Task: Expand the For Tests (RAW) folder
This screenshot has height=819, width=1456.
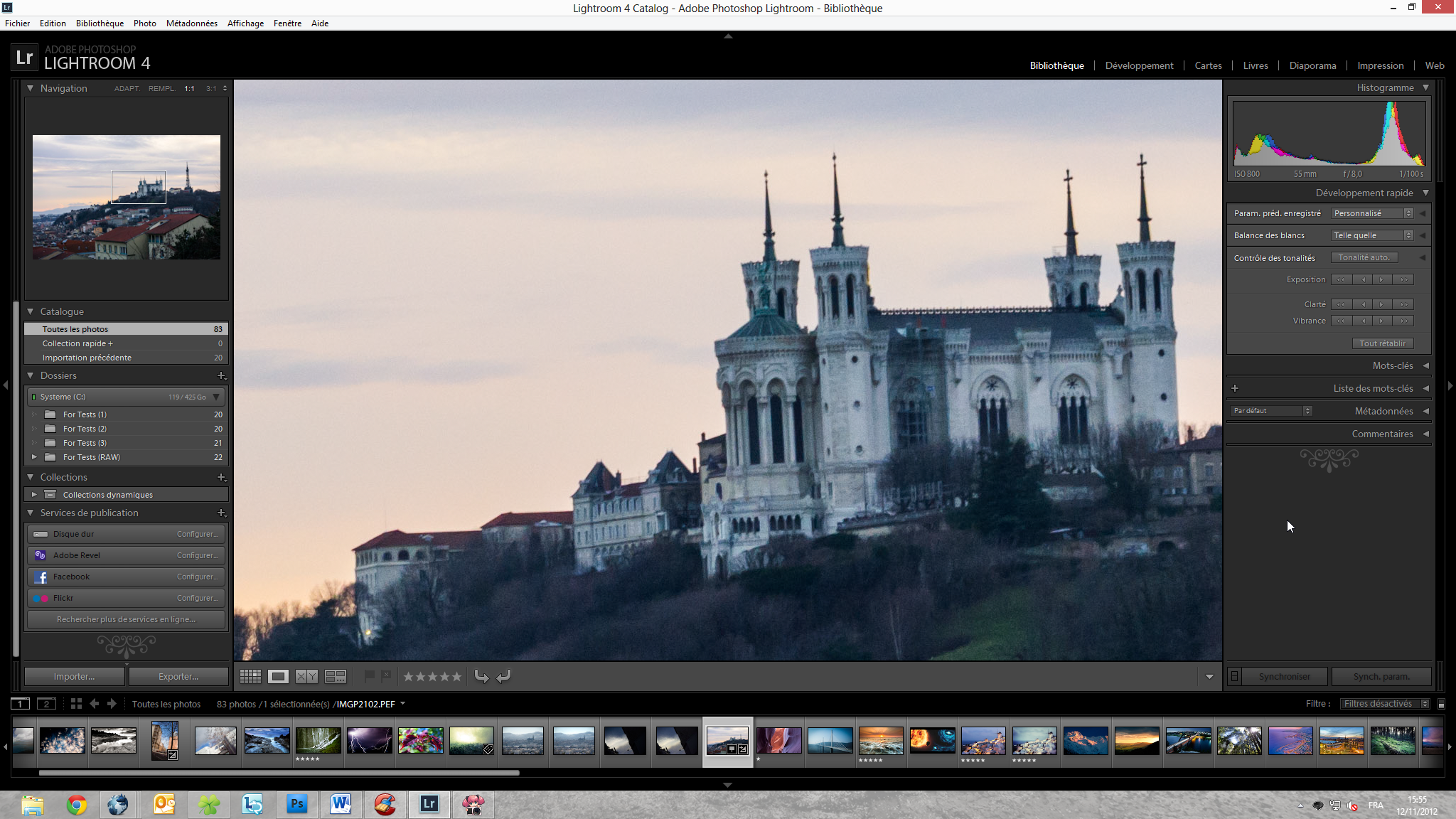Action: [34, 457]
